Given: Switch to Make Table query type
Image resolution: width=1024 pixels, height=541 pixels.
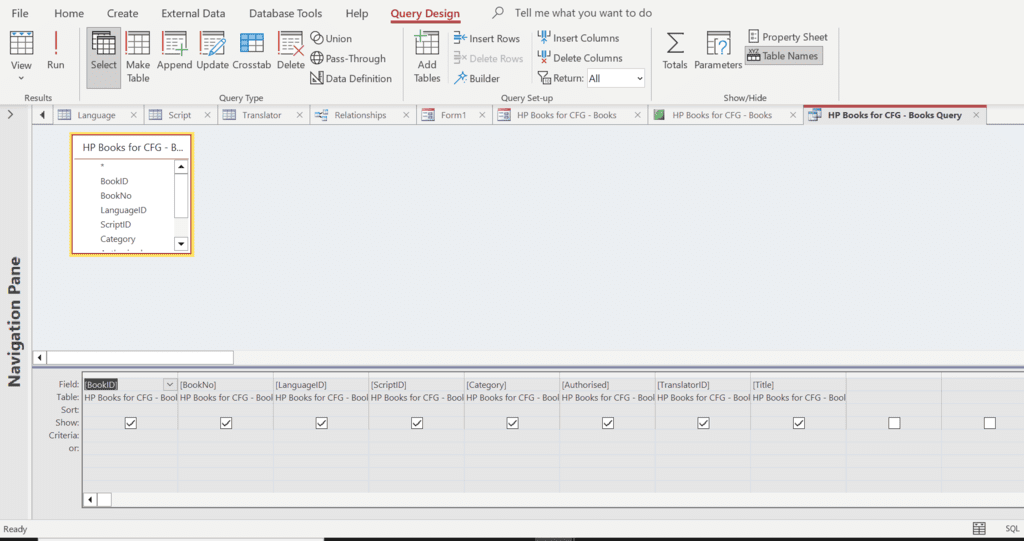Looking at the screenshot, I should (138, 57).
